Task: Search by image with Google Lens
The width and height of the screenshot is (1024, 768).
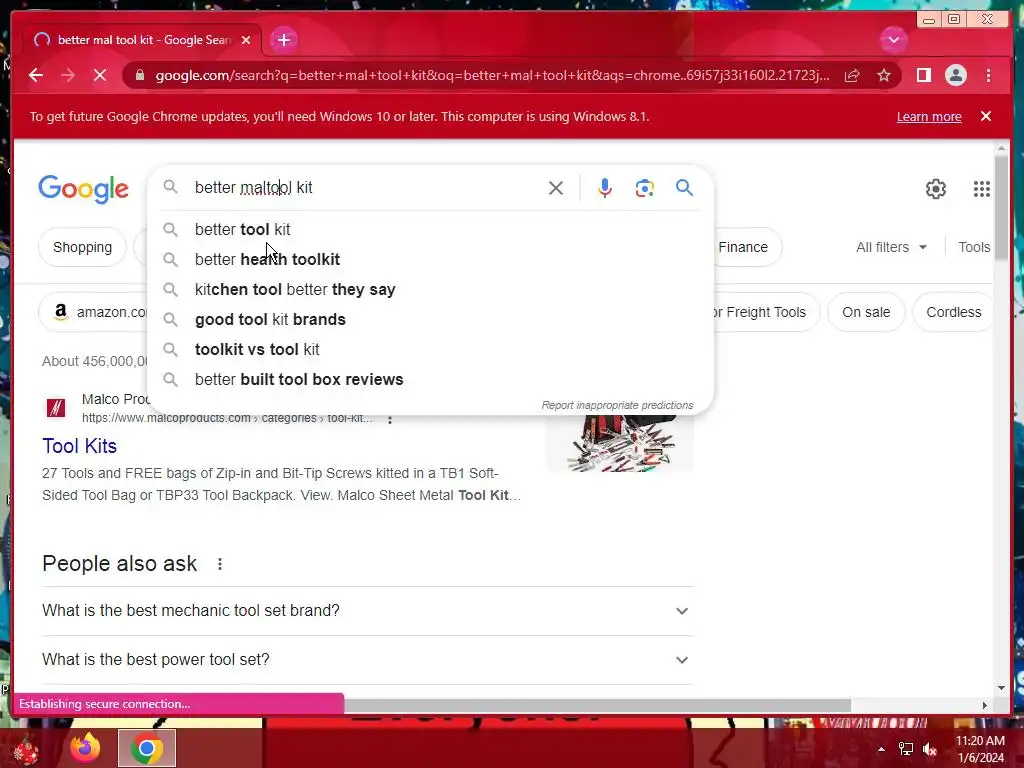Action: point(645,188)
